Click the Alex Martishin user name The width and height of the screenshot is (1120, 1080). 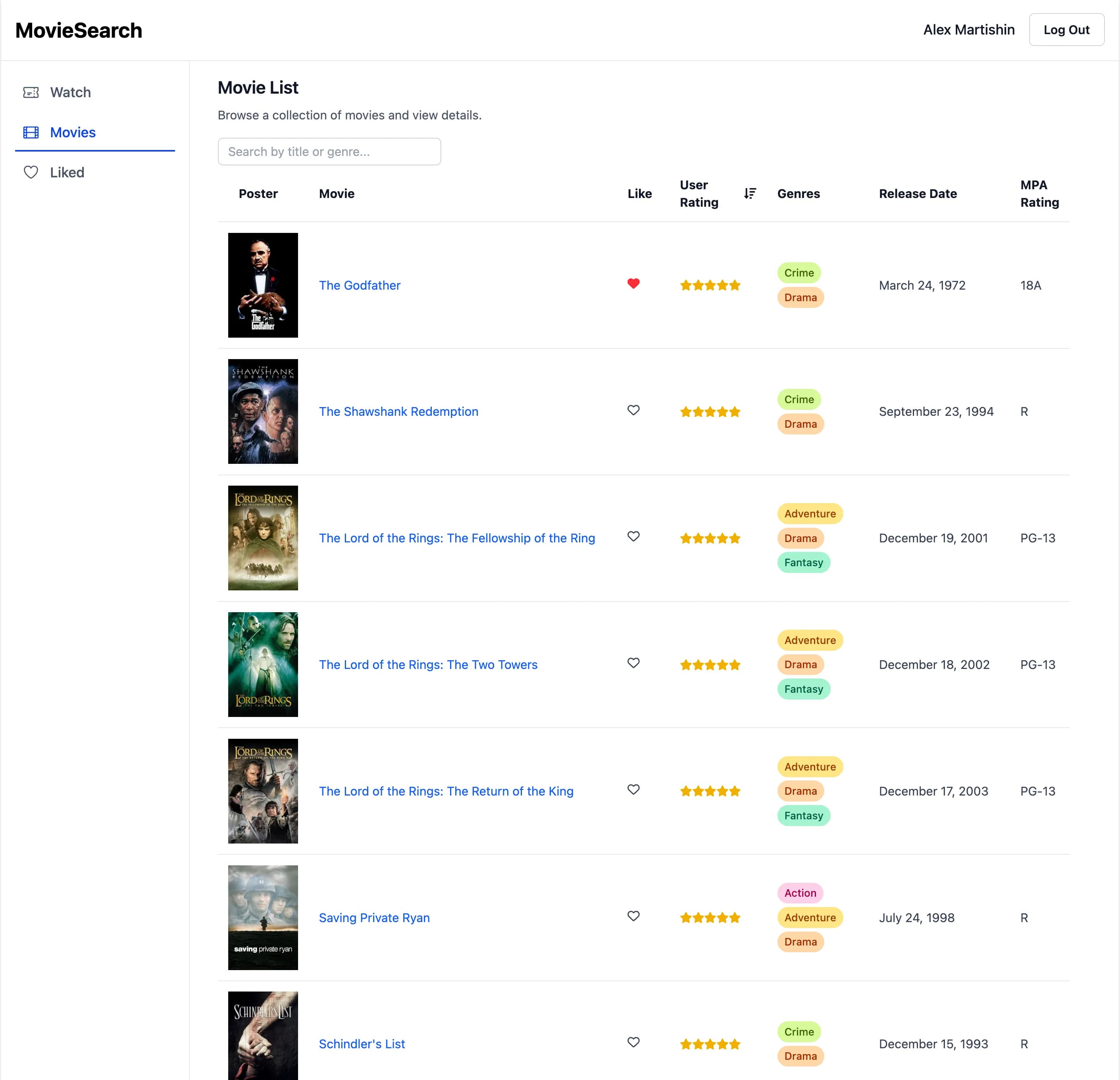[968, 30]
